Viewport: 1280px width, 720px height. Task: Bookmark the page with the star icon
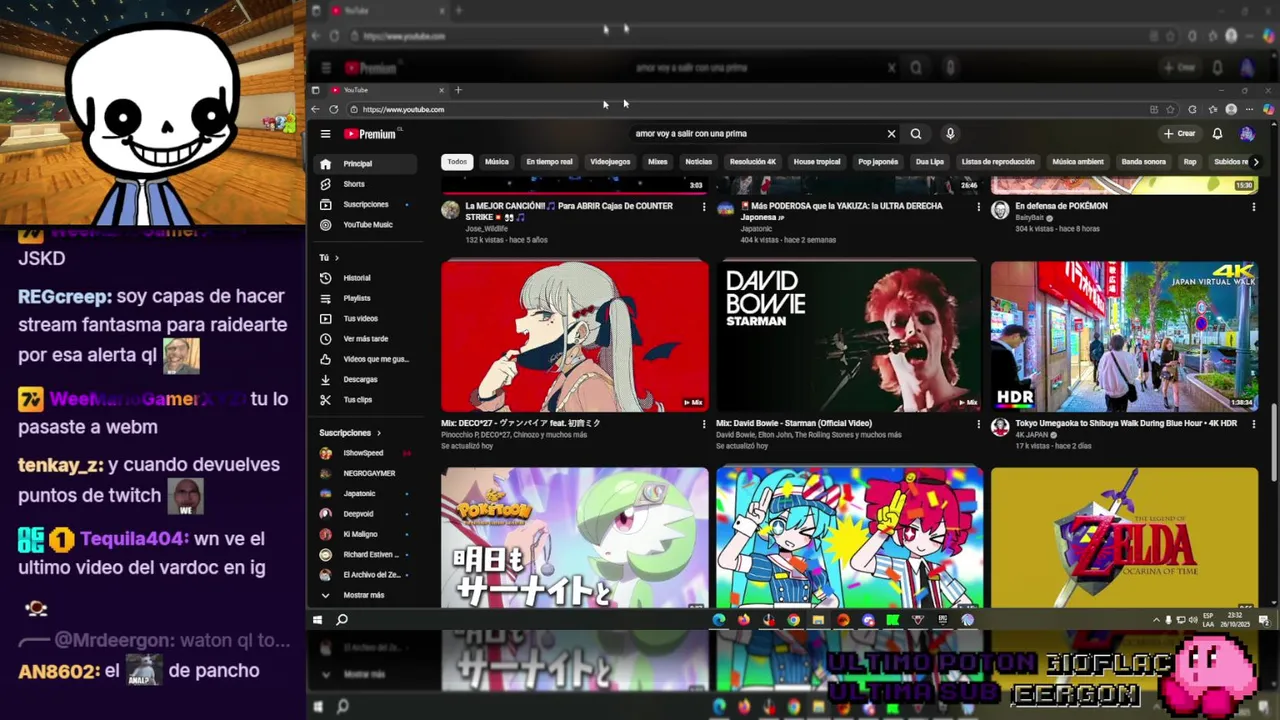click(1170, 109)
